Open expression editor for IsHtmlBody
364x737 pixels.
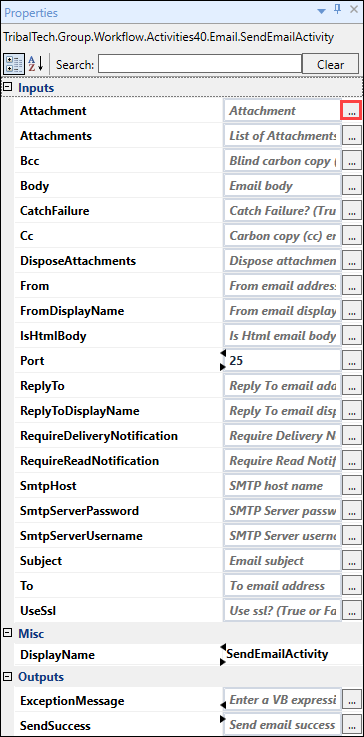point(351,336)
